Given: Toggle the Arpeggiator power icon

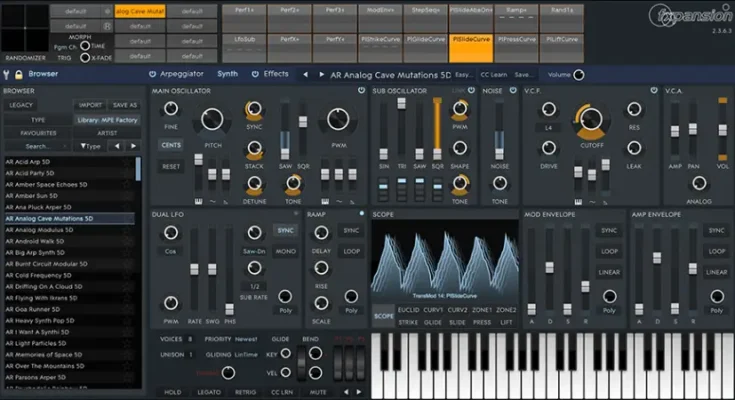Looking at the screenshot, I should (152, 74).
